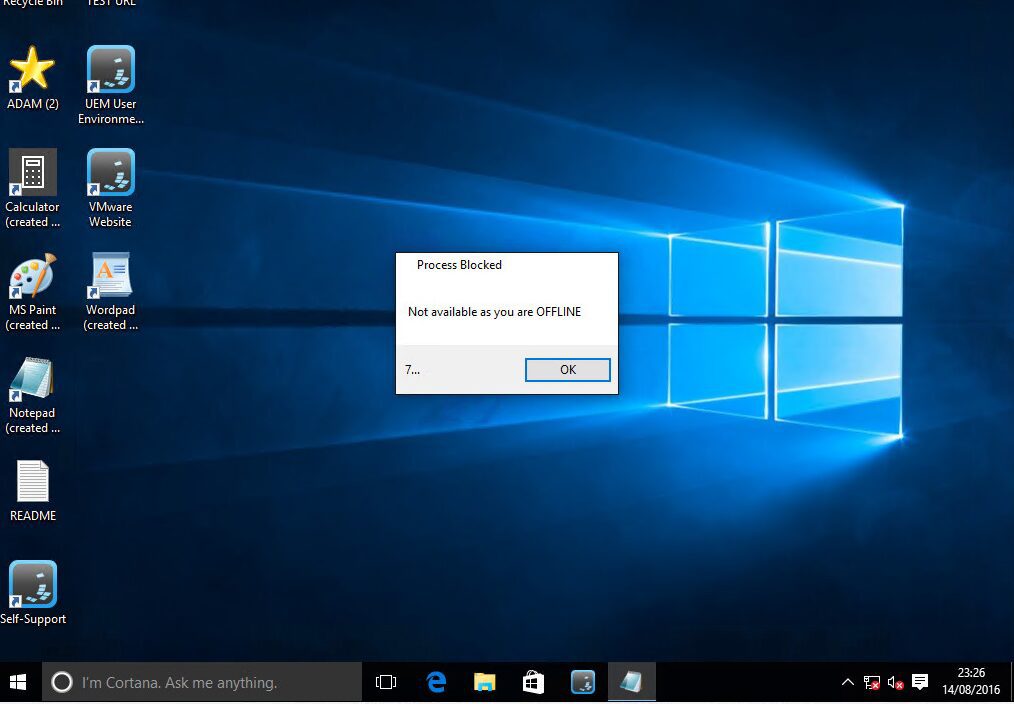Click the Process Blocked dialog title
This screenshot has height=704, width=1014.
459,265
